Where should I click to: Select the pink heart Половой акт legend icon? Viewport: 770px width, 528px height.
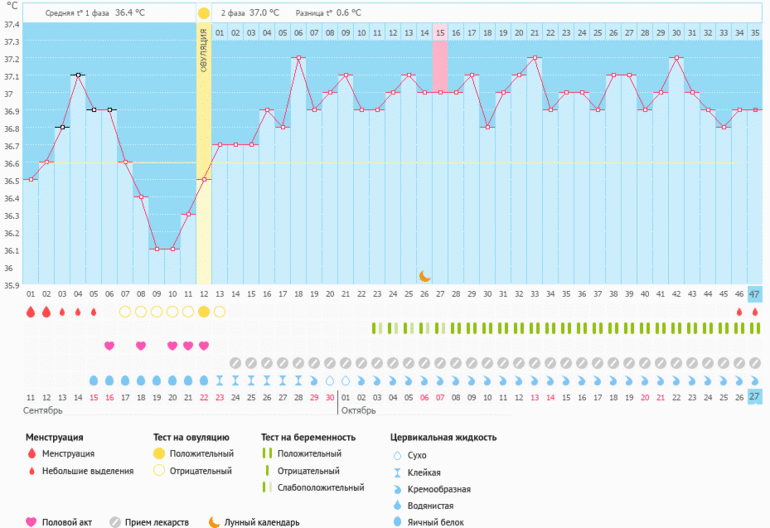click(31, 521)
